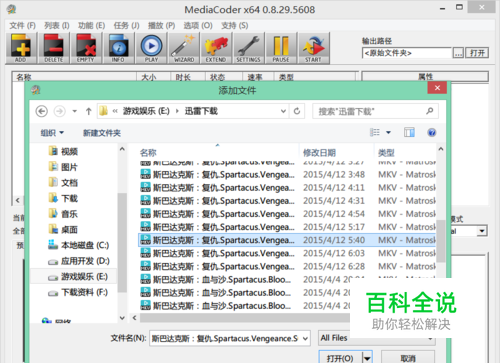Open the 文件 (F) menu
This screenshot has height=363, width=500.
click(x=22, y=25)
